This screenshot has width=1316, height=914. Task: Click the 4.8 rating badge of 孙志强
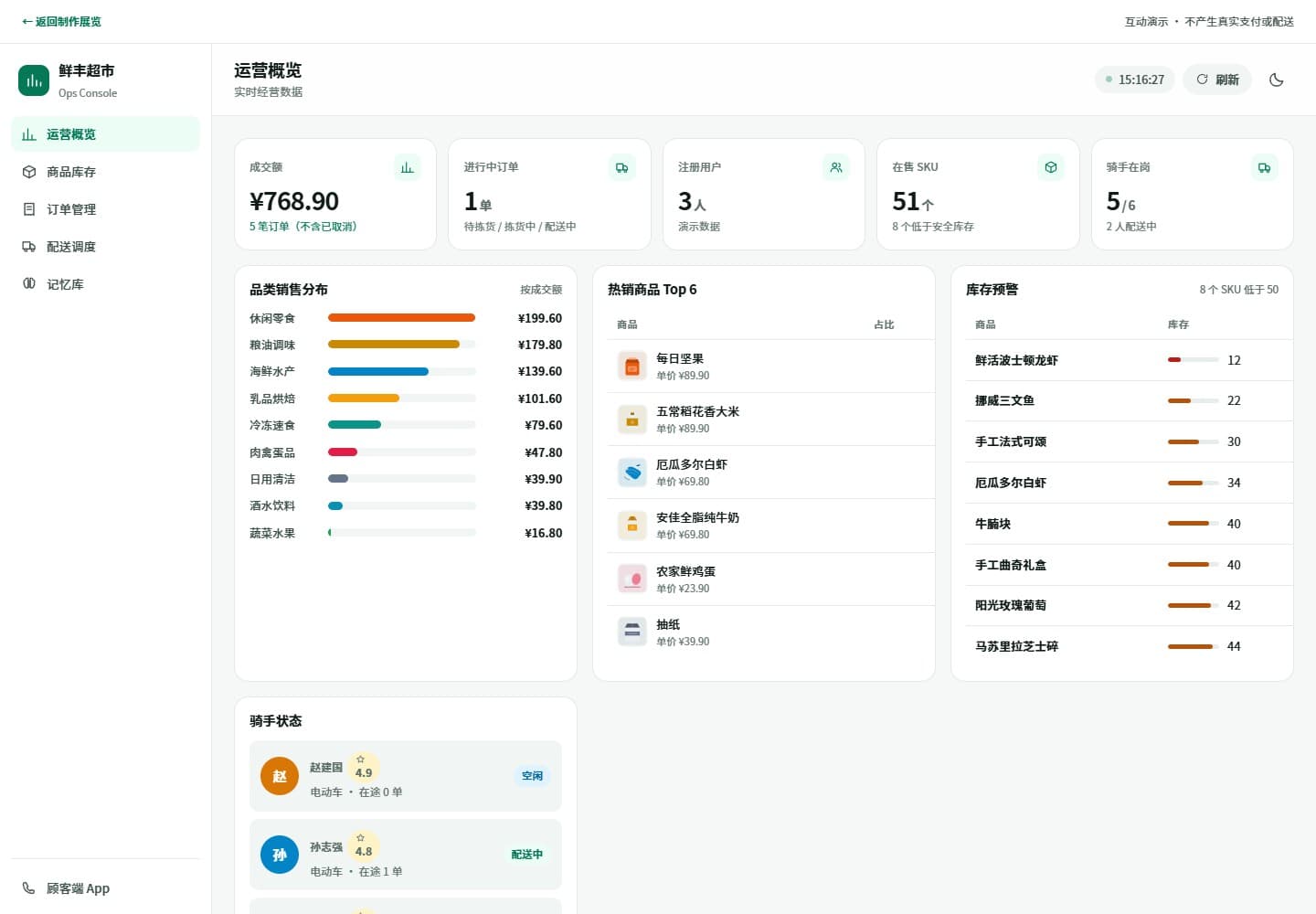[364, 846]
